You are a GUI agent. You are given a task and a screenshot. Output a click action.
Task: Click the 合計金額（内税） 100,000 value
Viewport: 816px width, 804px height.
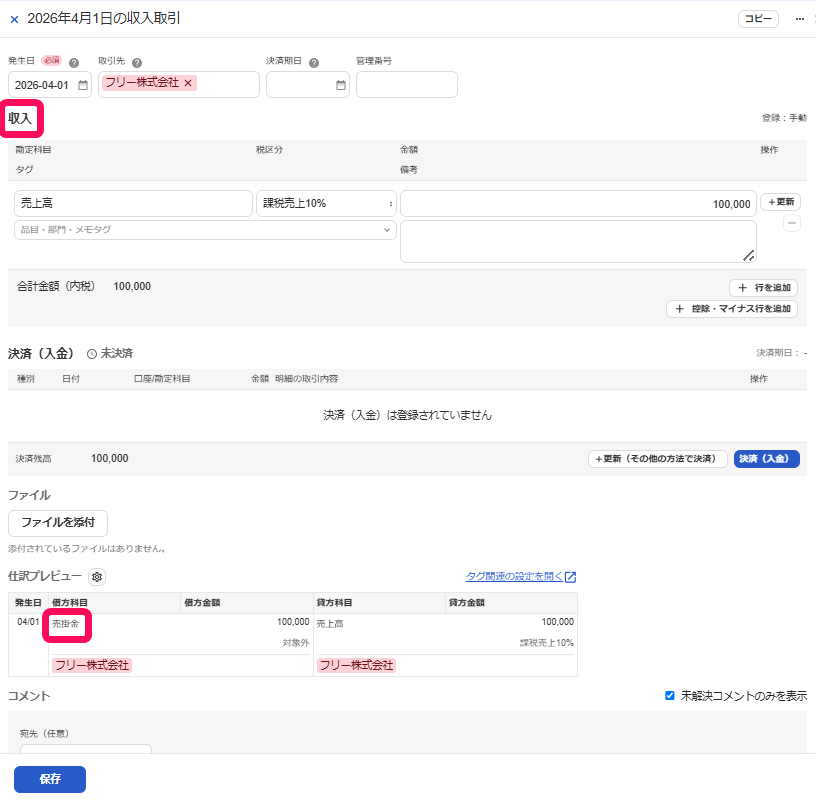click(132, 286)
